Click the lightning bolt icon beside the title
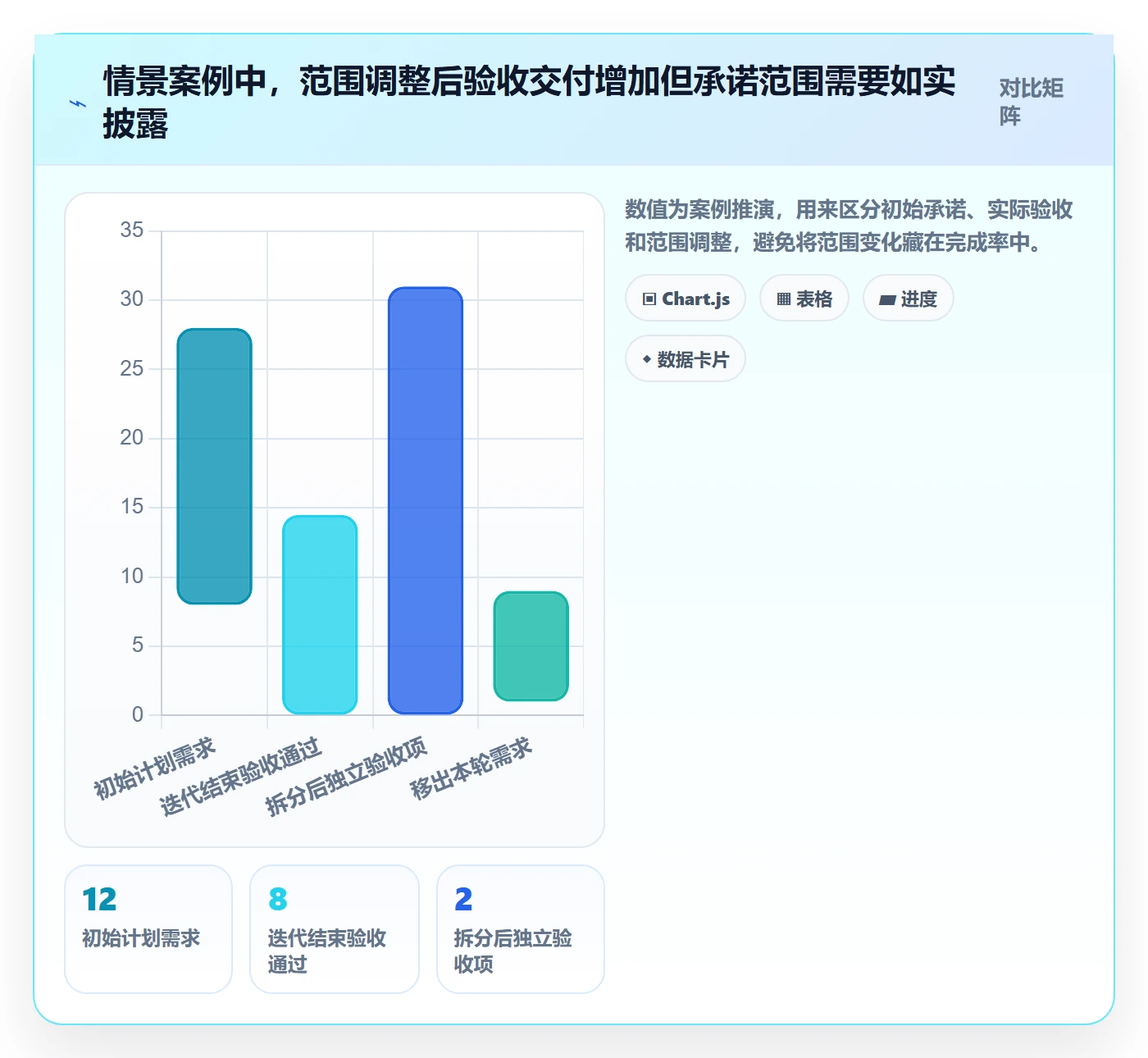This screenshot has height=1058, width=1148. tap(78, 103)
